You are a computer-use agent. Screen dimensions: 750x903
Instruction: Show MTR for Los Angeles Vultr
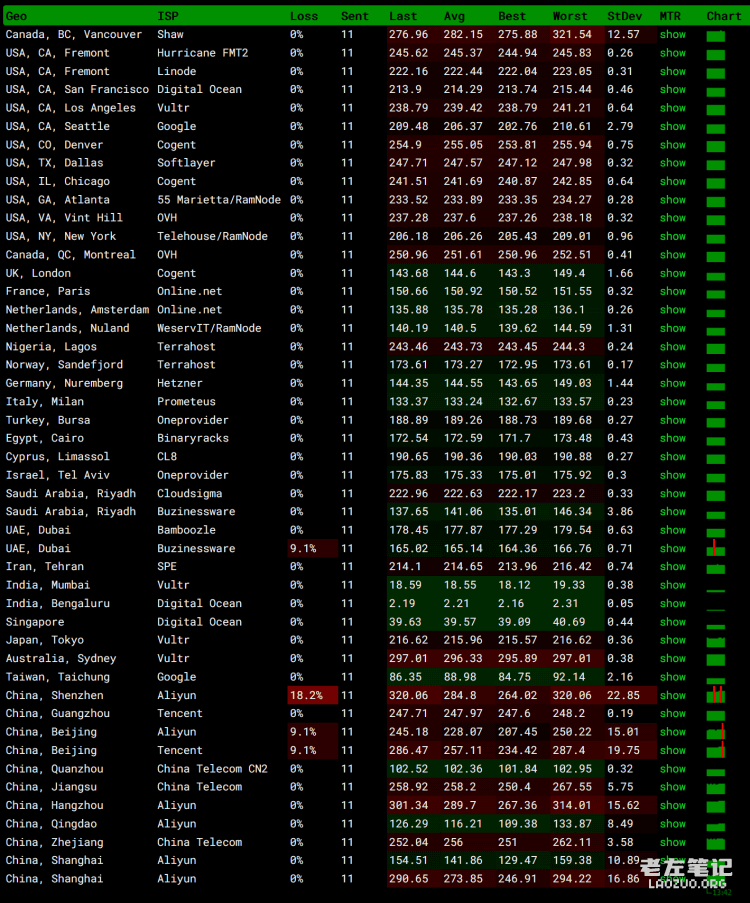point(673,108)
